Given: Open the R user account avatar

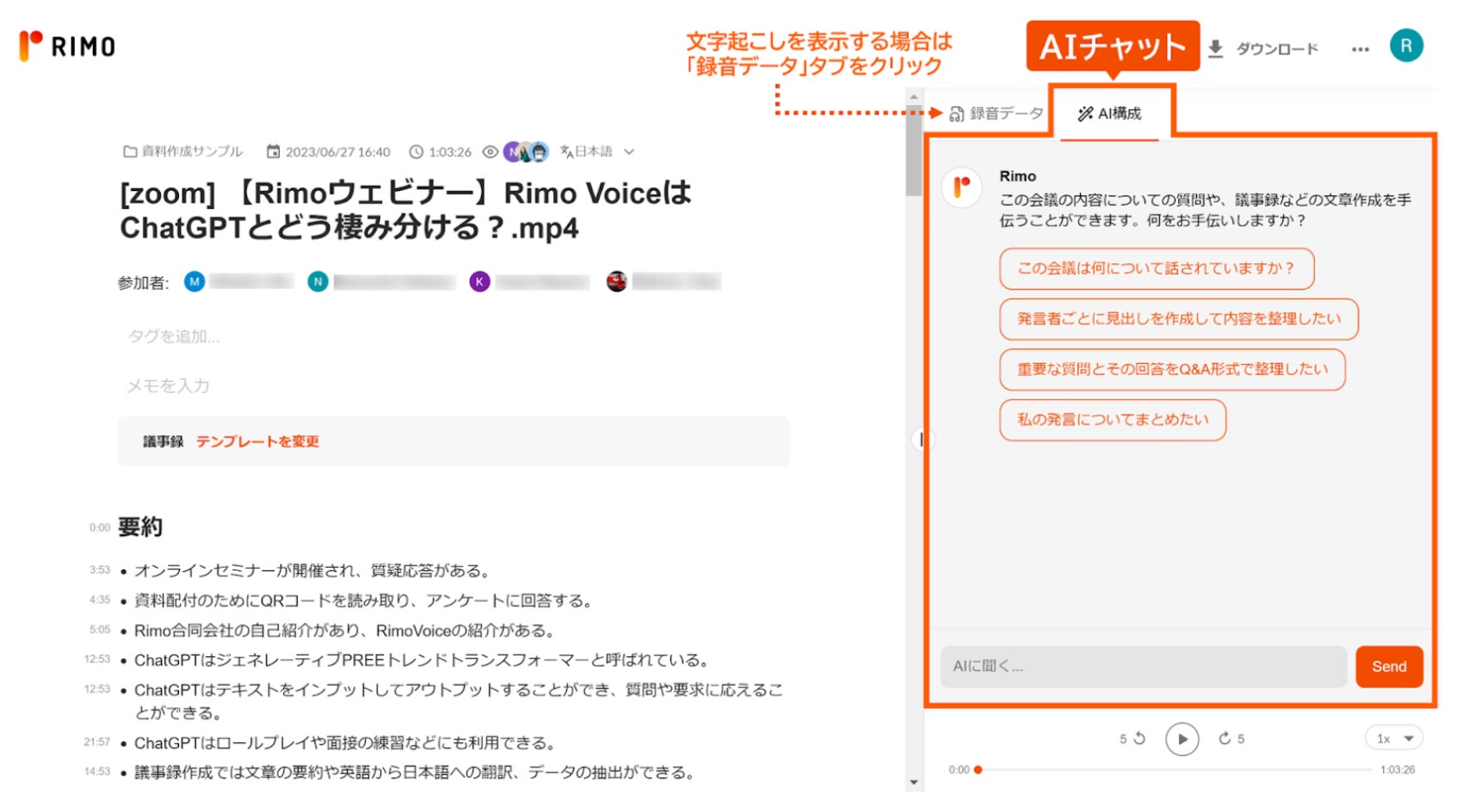Looking at the screenshot, I should [1406, 46].
